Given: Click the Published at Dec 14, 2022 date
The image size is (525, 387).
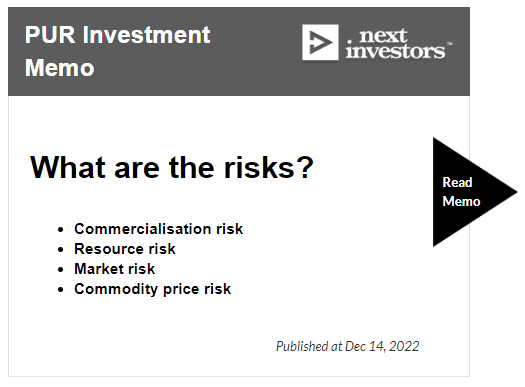Looking at the screenshot, I should point(348,346).
